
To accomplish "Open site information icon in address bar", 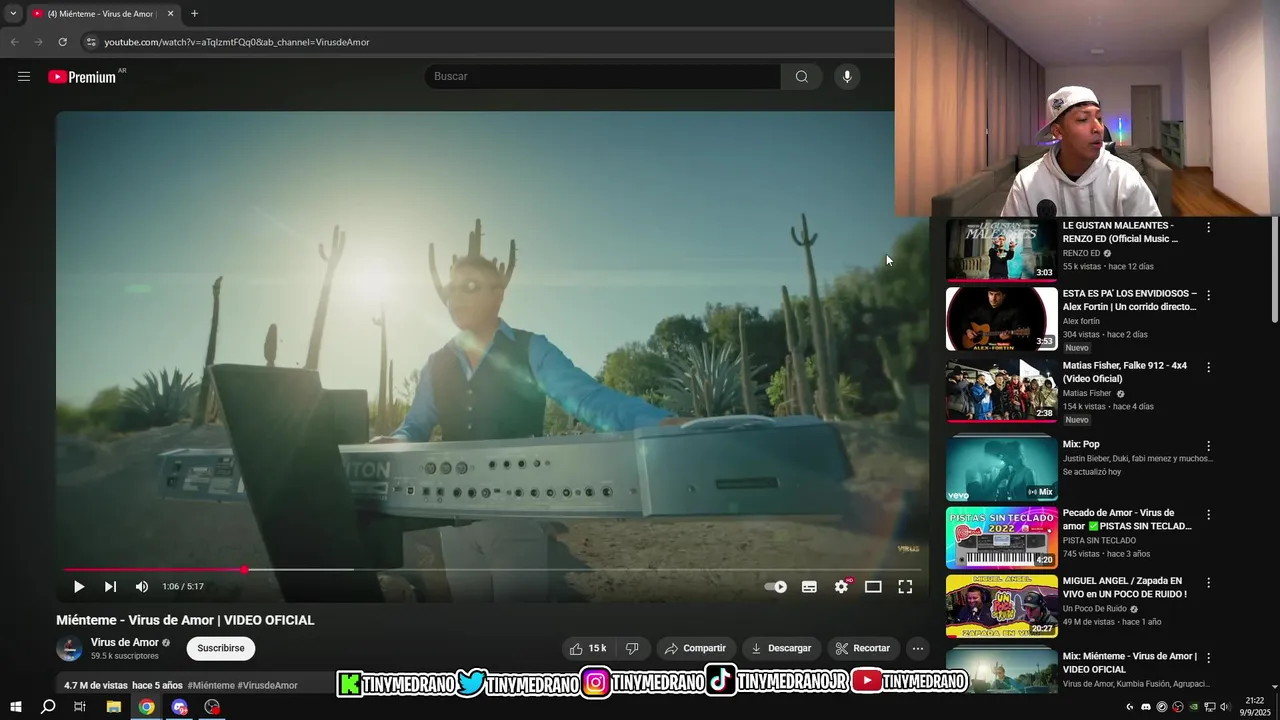I will pyautogui.click(x=91, y=42).
